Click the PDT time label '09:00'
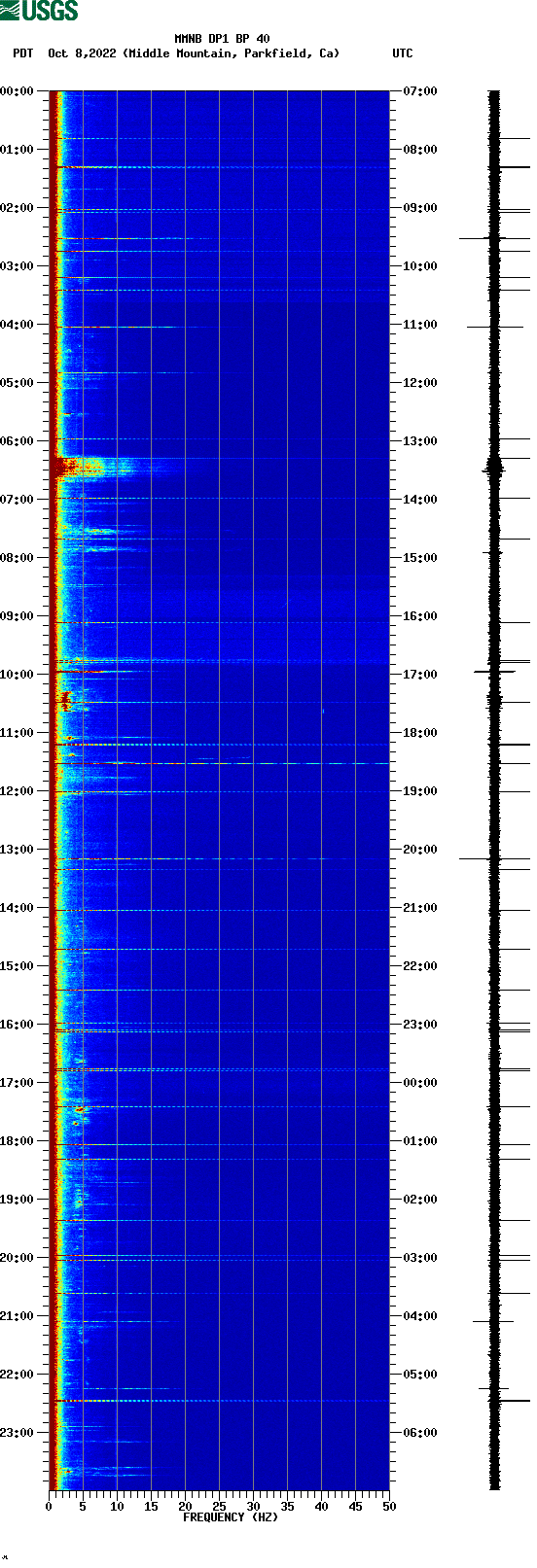Screen dimensions: 537x1568 point(18,616)
